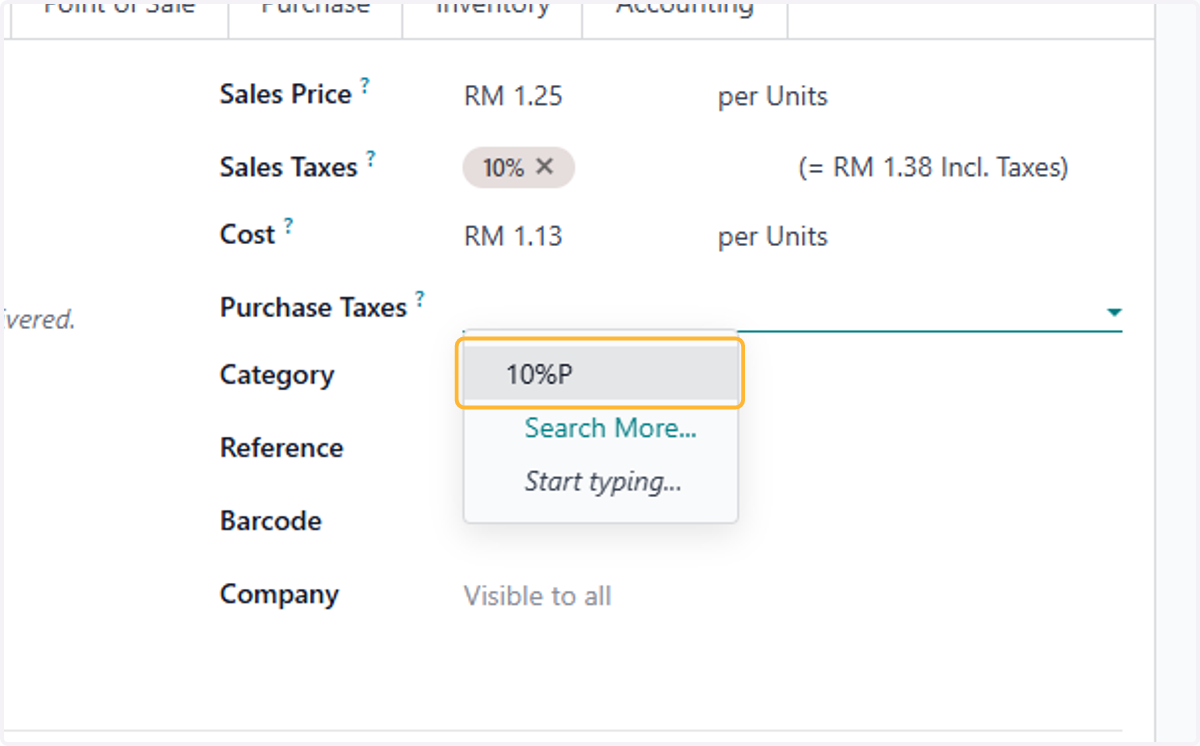Click the Cost field help question mark
The height and width of the screenshot is (746, 1200).
(x=288, y=226)
